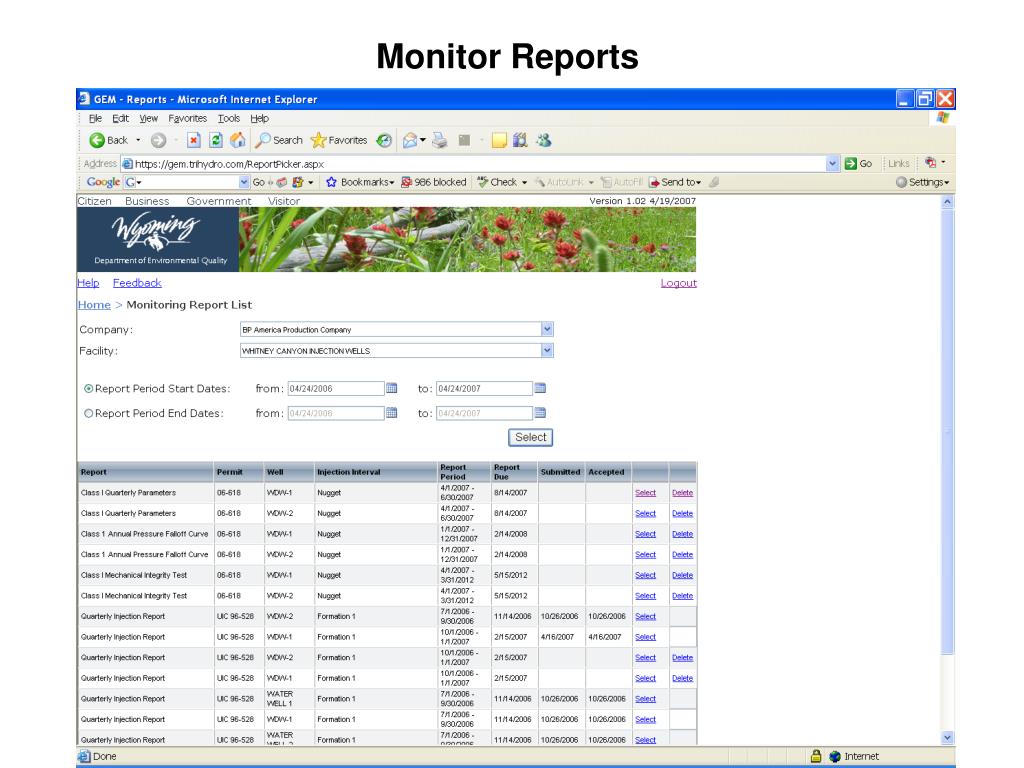
Task: Go to the browser Home page icon
Action: point(238,140)
